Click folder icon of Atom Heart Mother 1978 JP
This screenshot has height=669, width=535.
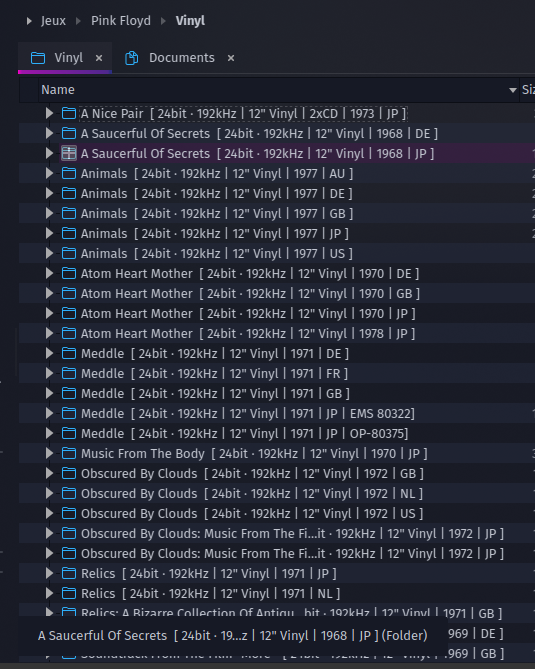click(x=69, y=334)
